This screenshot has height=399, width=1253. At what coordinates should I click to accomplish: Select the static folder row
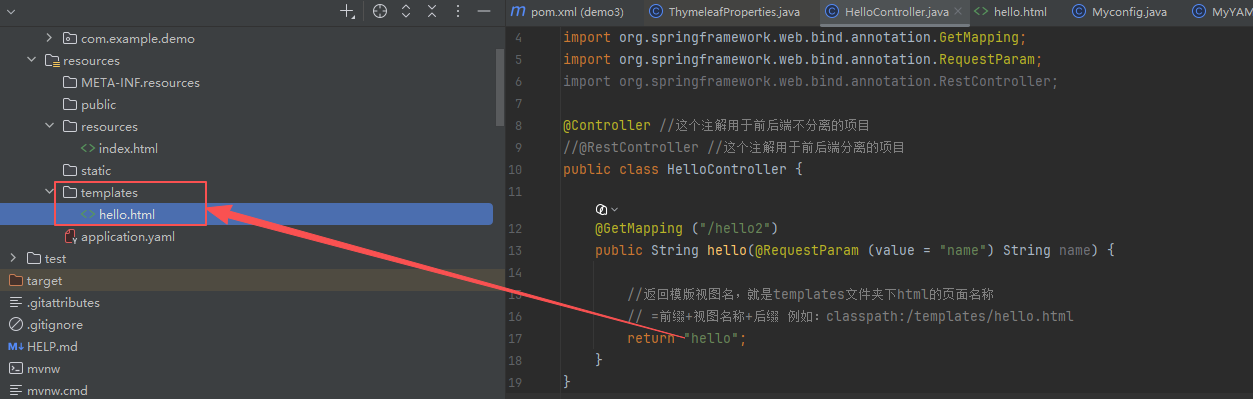point(246,171)
